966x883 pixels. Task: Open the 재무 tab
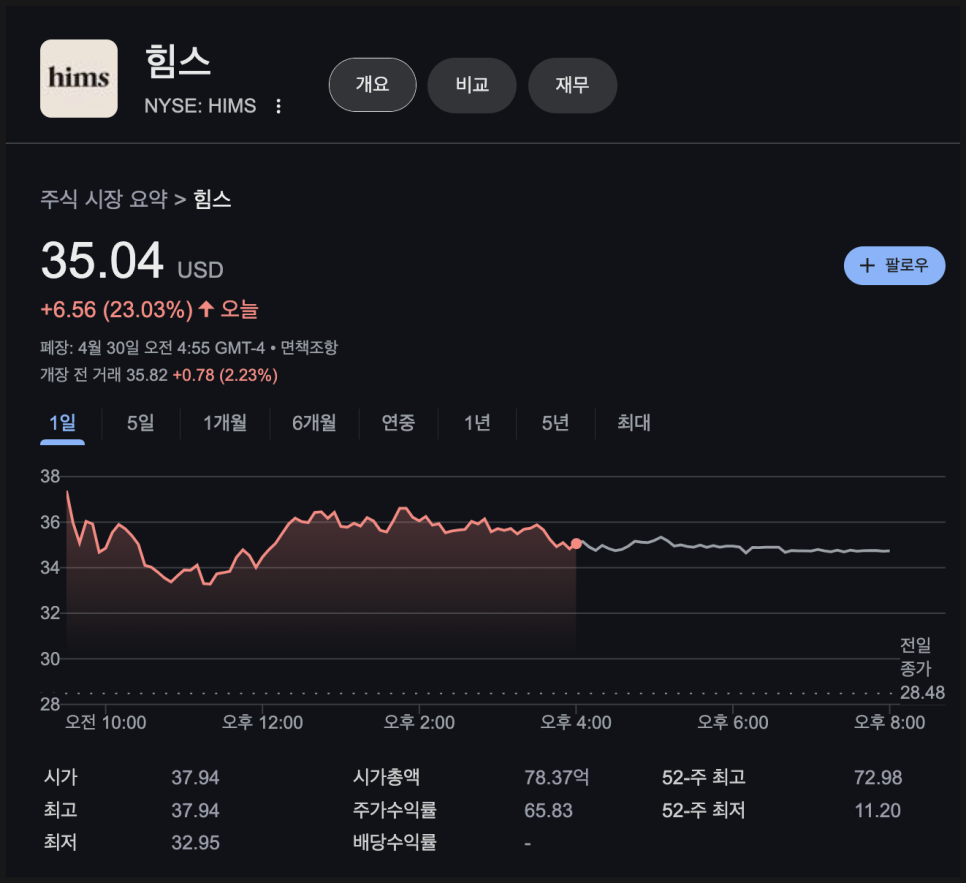(x=572, y=85)
